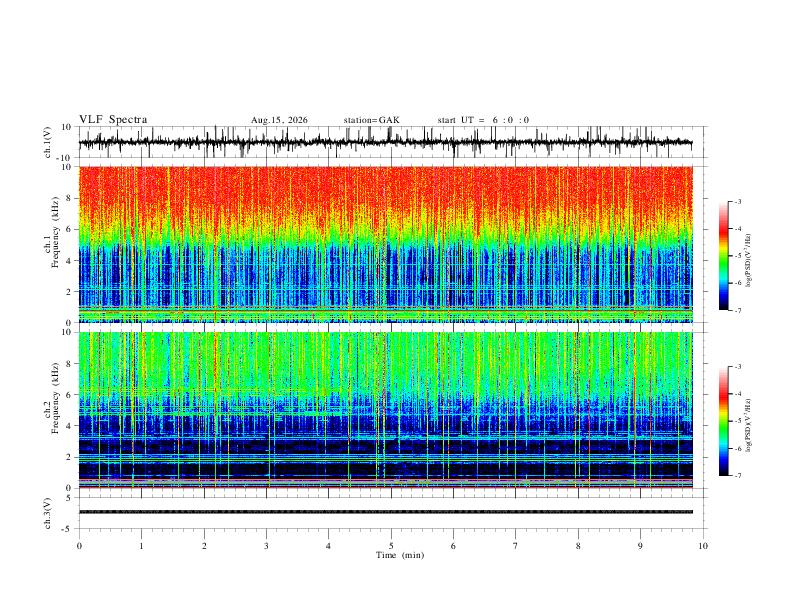Click the ch.1 color scale bar

tap(723, 256)
